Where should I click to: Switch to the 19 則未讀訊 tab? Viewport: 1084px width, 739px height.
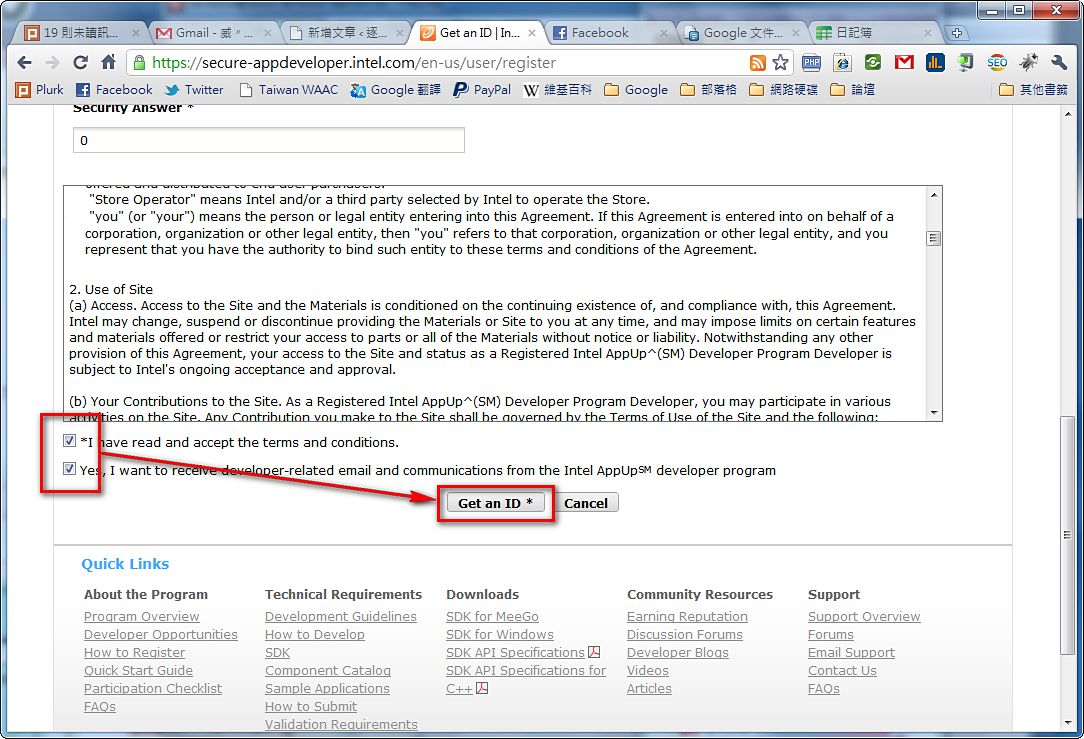click(82, 33)
